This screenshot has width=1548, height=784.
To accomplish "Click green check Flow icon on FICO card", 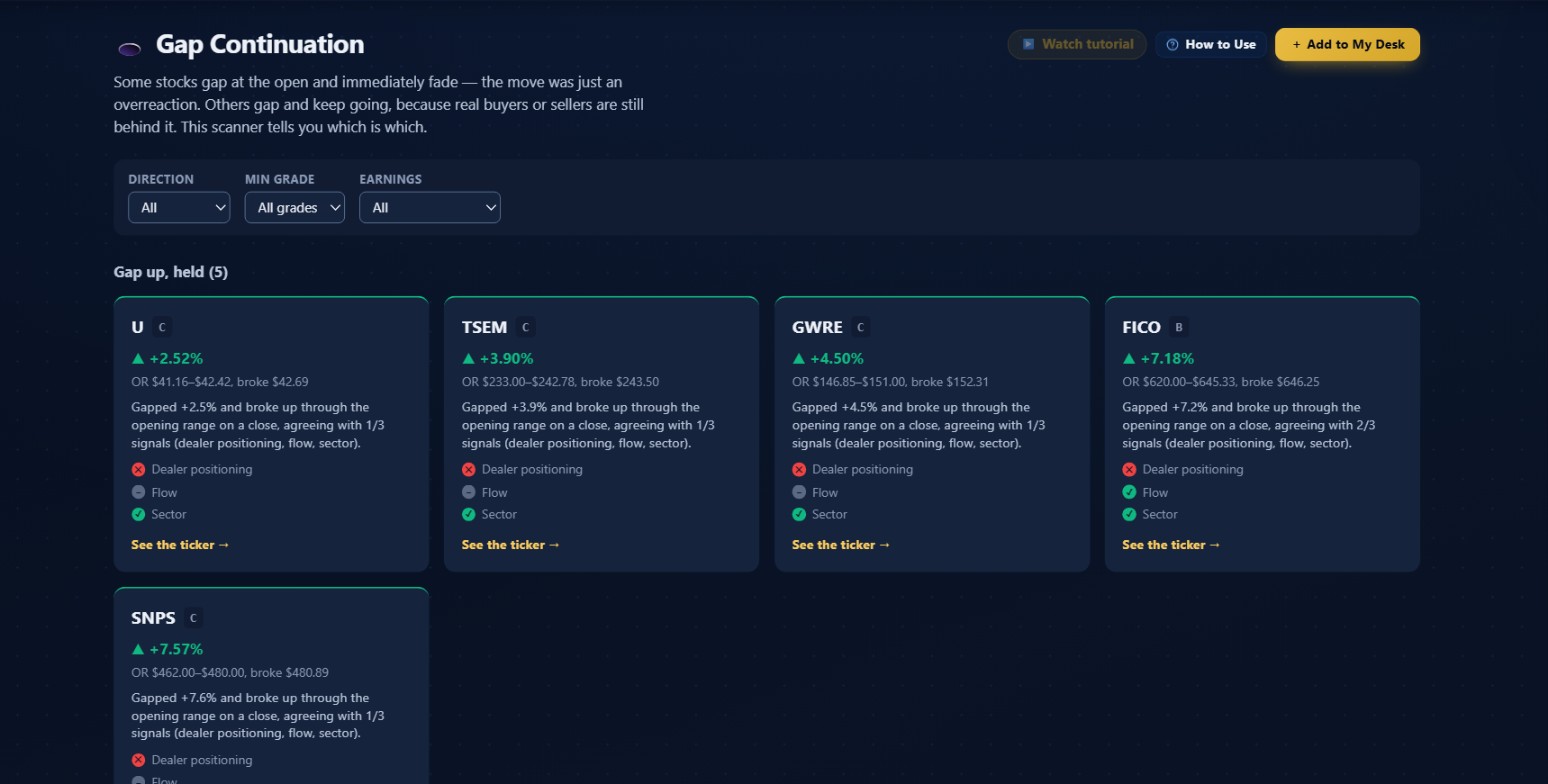I will tap(1129, 492).
